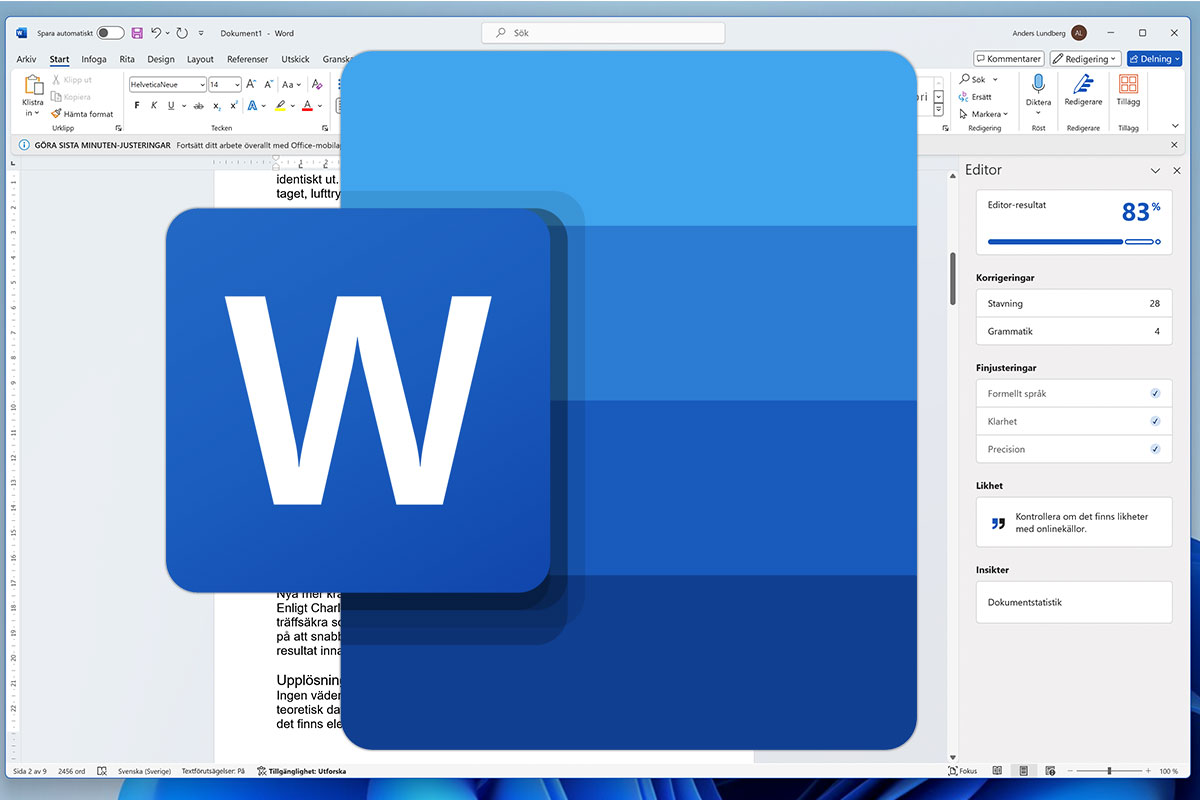Viewport: 1200px width, 800px height.
Task: Select the Diktera (Dictate) microphone icon
Action: (1039, 84)
